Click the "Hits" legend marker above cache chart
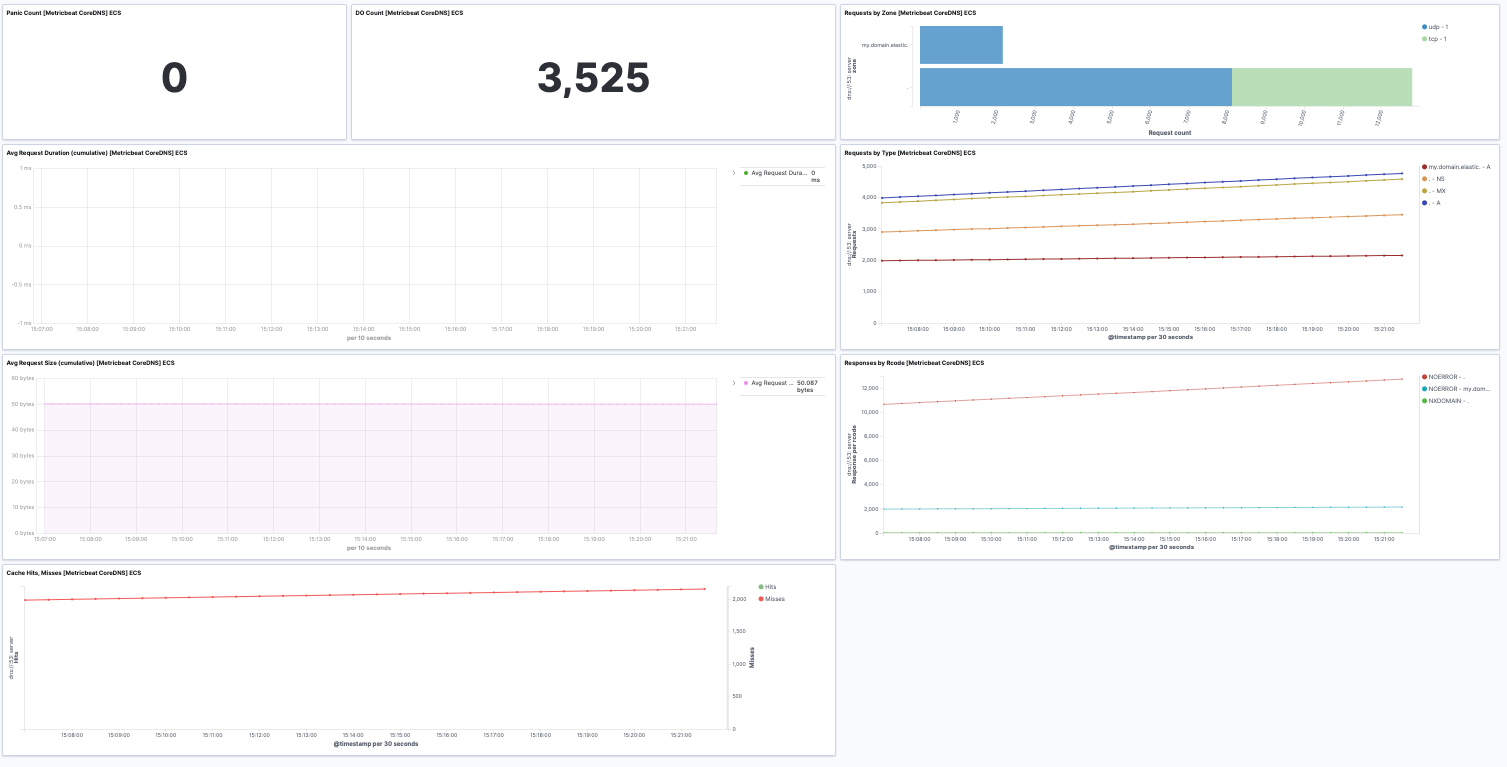The height and width of the screenshot is (767, 1507). tap(761, 586)
